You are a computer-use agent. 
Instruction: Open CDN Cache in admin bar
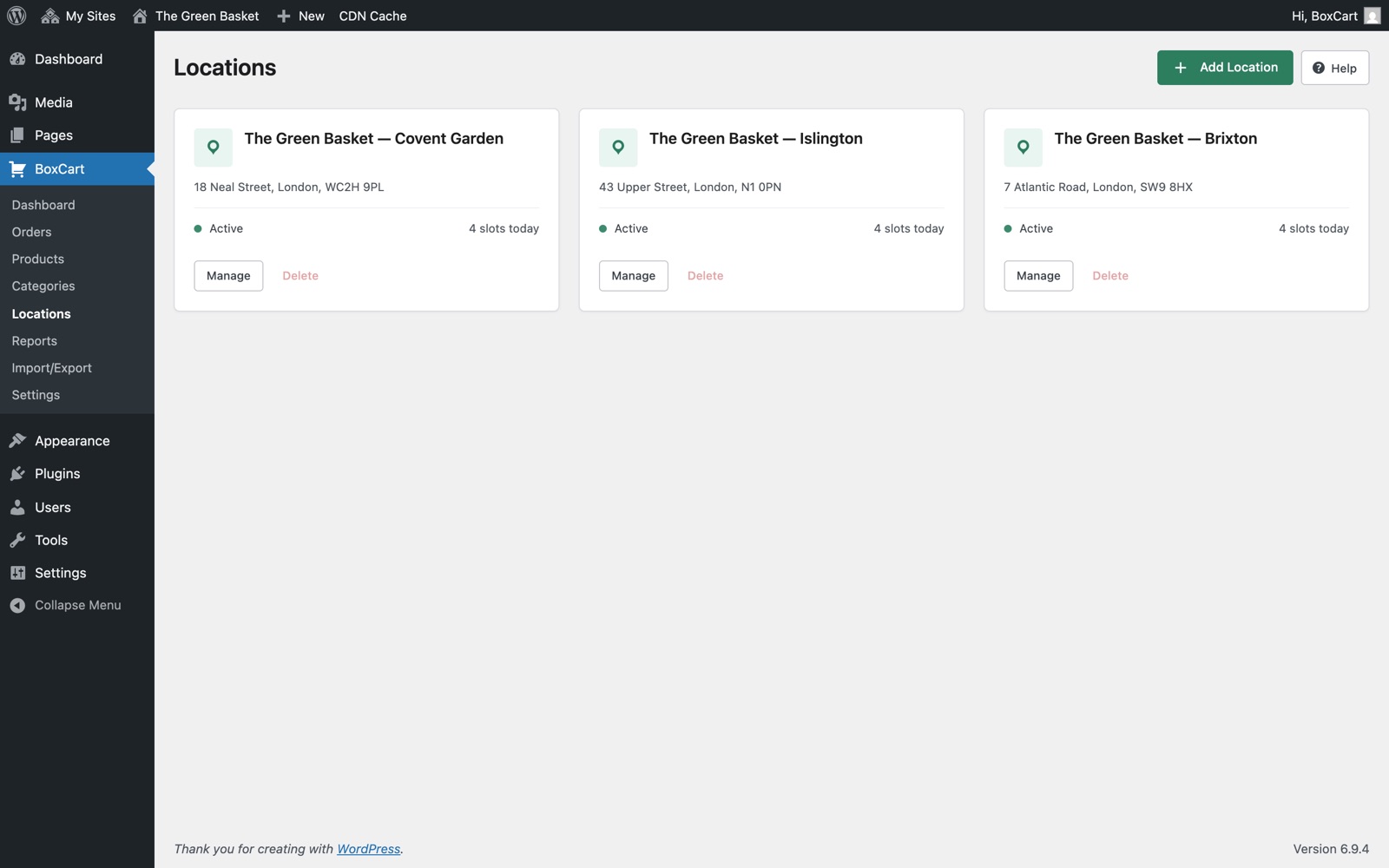[x=372, y=16]
